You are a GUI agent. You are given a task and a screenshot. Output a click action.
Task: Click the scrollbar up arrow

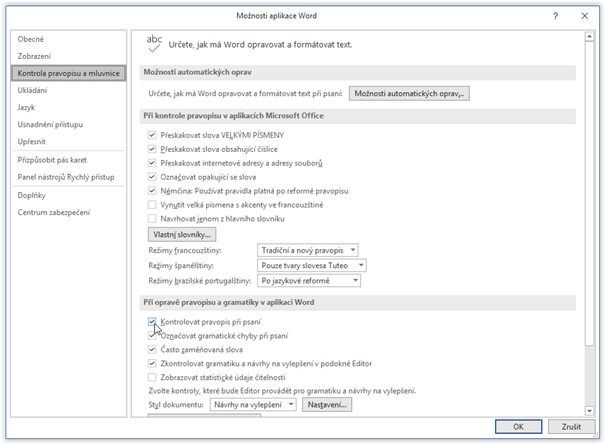click(x=589, y=37)
